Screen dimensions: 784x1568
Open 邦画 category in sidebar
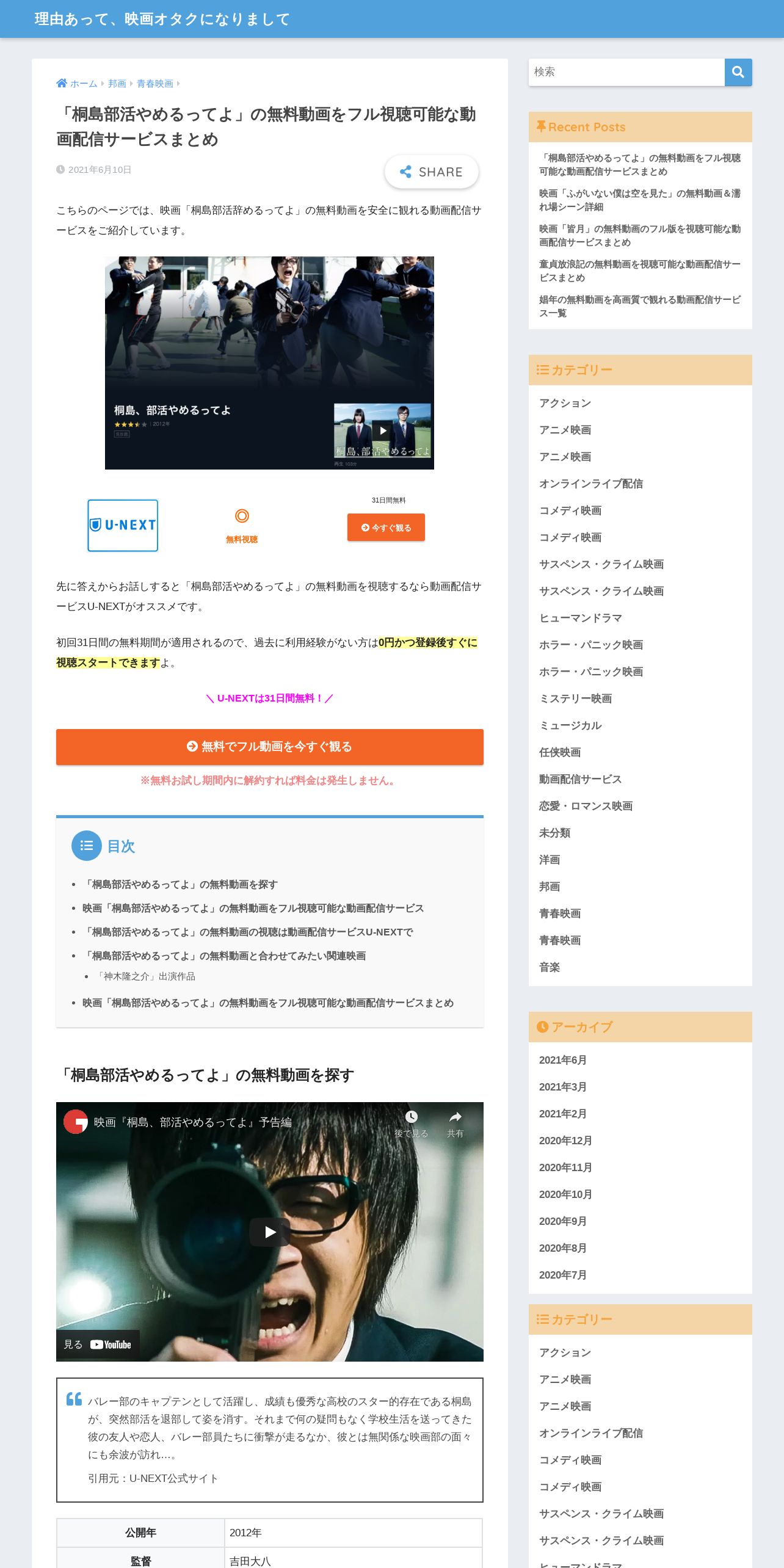[550, 887]
